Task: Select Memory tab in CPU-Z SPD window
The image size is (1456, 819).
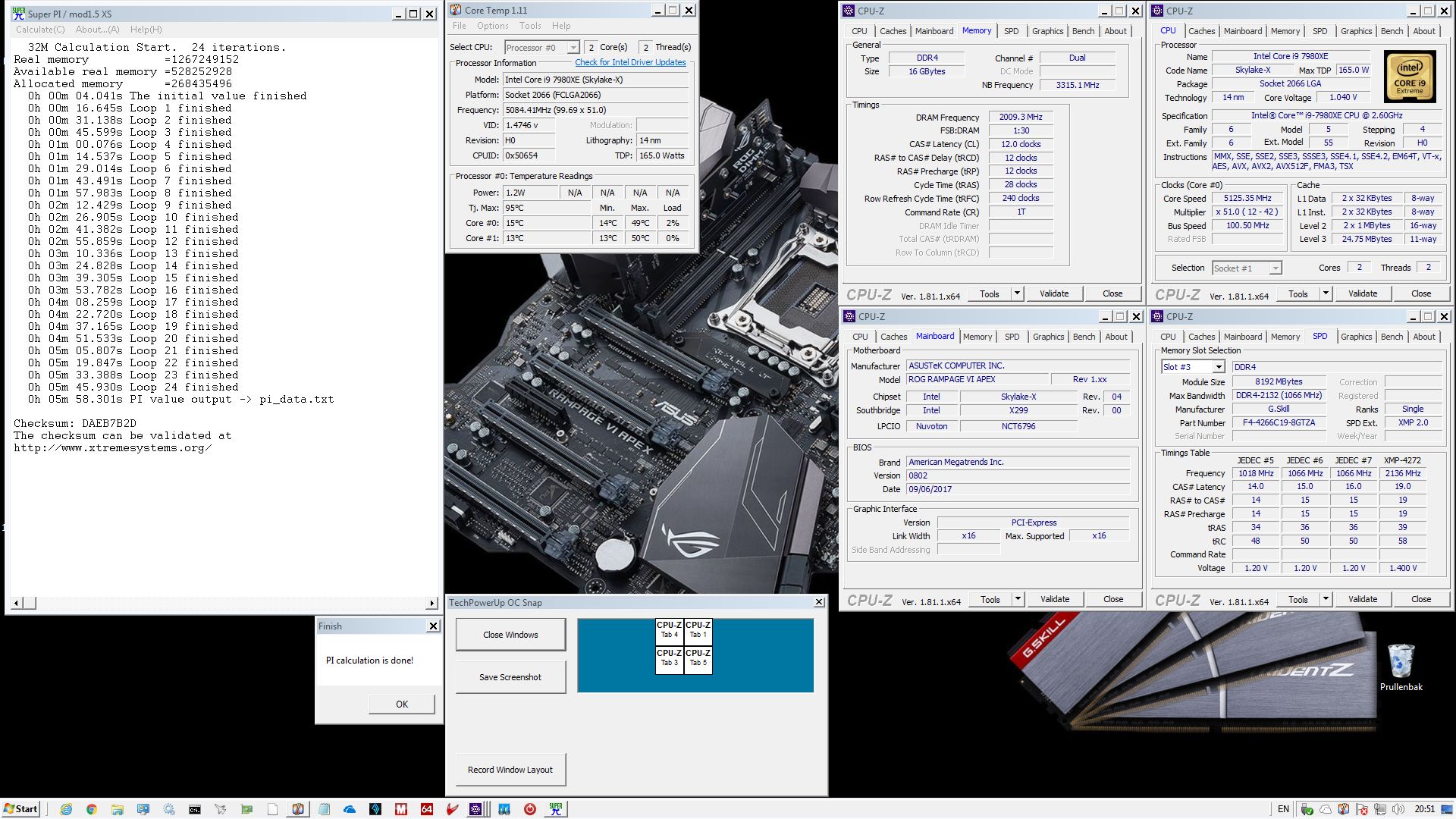Action: [x=1285, y=337]
